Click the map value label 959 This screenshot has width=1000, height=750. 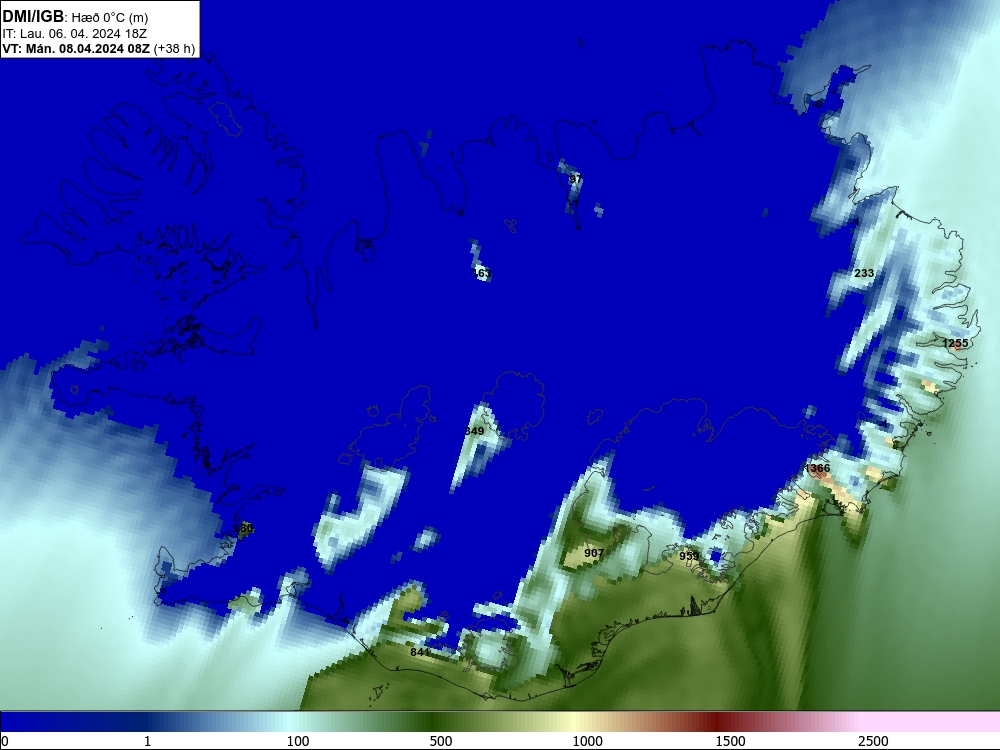689,555
